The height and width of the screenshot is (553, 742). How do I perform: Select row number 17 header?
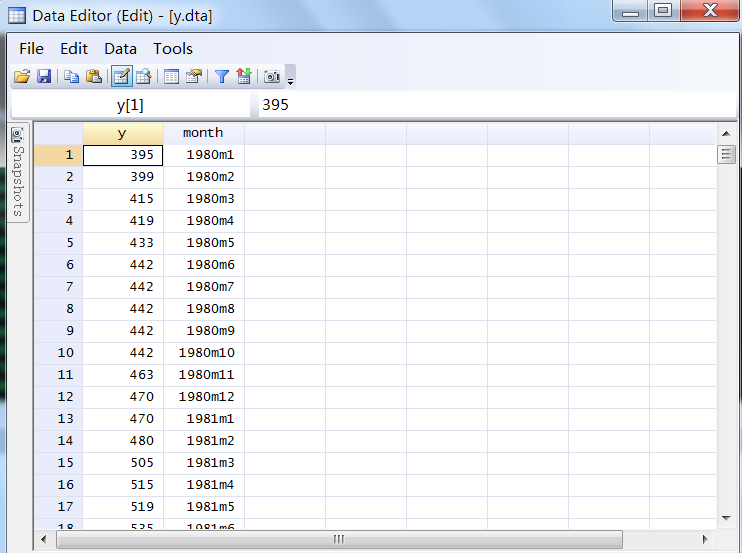(58, 507)
